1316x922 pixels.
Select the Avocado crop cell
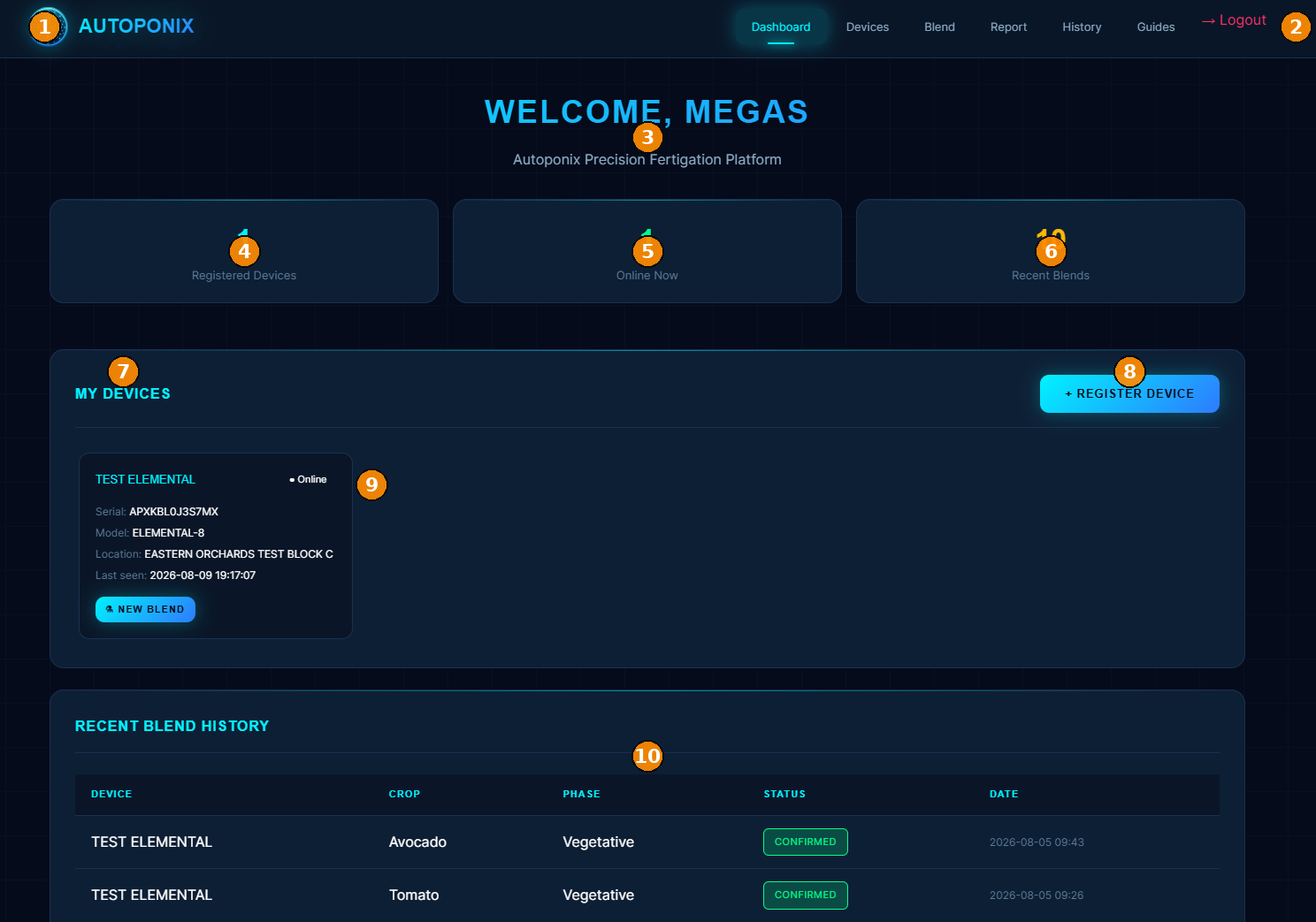(x=417, y=842)
